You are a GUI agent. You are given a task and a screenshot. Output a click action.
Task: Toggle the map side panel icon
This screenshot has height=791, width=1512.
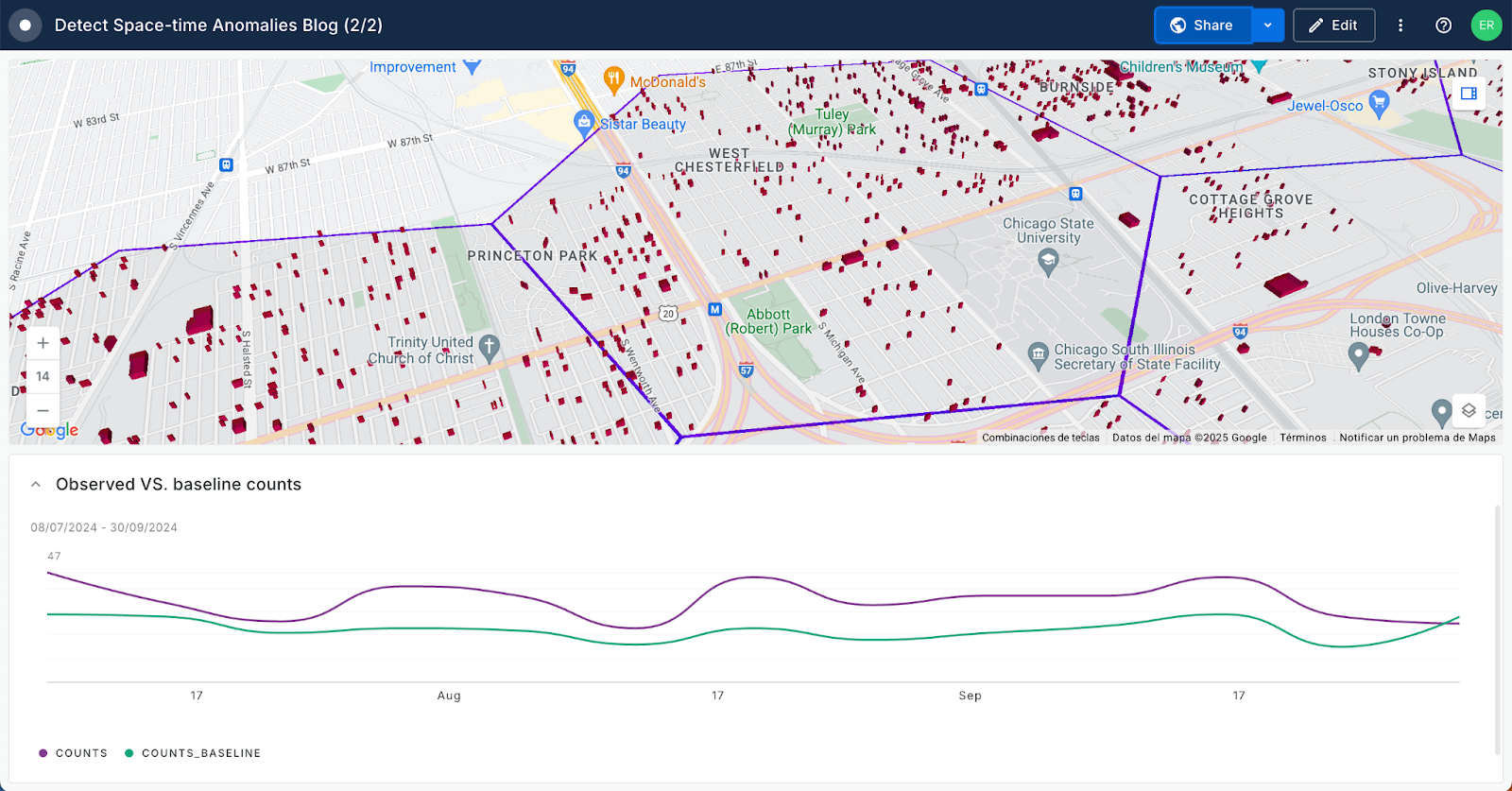pyautogui.click(x=1469, y=94)
